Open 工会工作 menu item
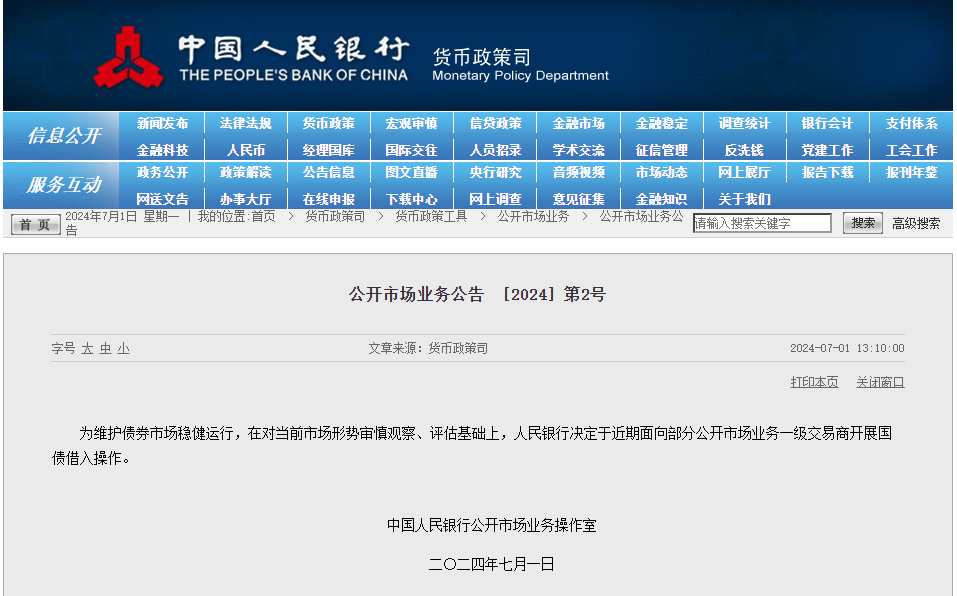Viewport: 957px width, 596px height. point(911,150)
